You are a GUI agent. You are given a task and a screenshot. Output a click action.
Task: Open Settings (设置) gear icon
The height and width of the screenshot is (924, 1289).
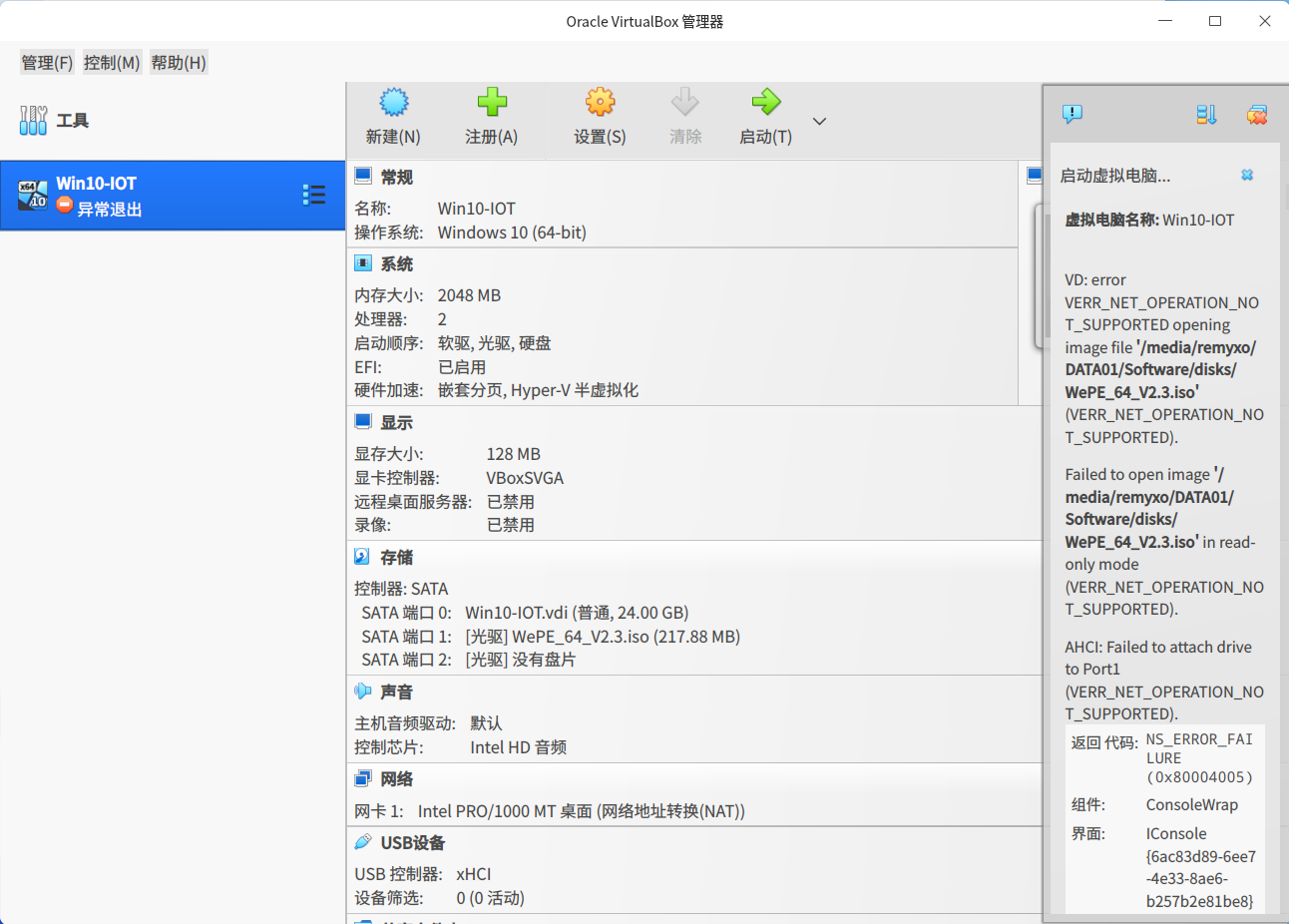pos(600,102)
